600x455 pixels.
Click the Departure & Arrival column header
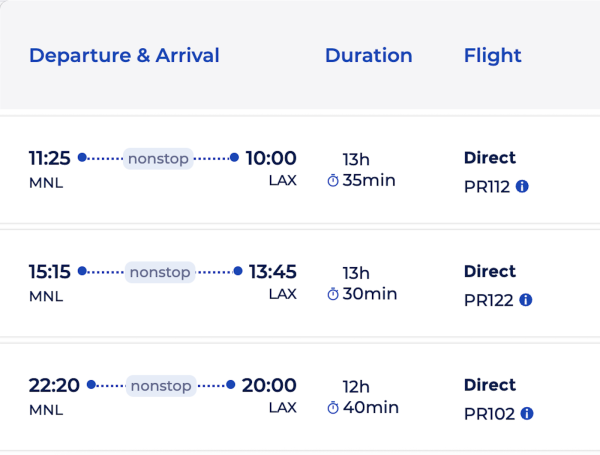tap(124, 55)
